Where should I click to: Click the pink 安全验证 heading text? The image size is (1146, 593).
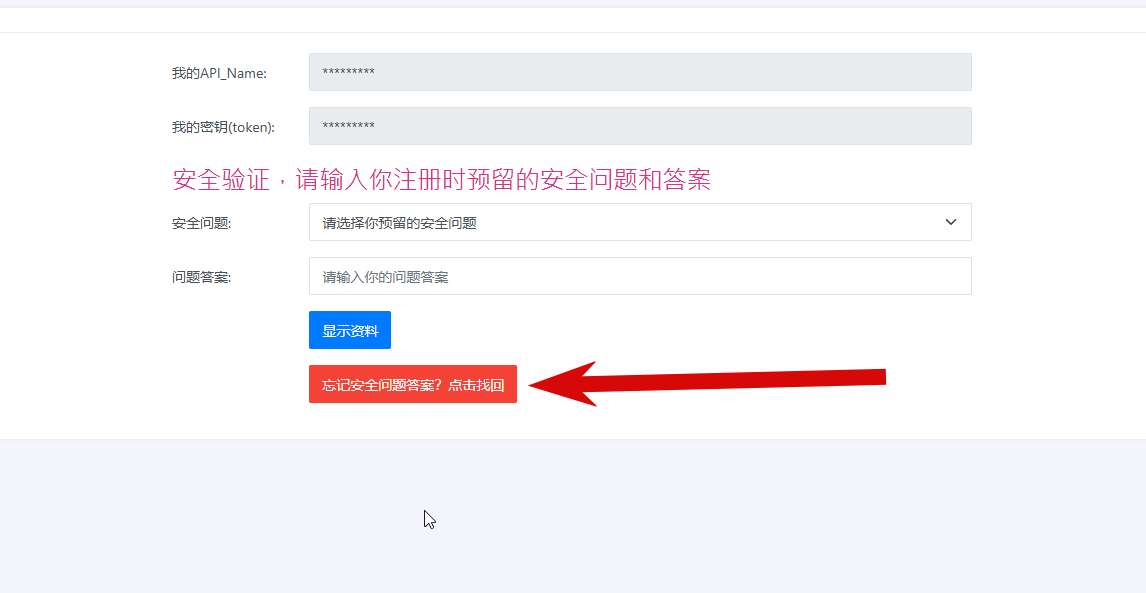pos(441,179)
